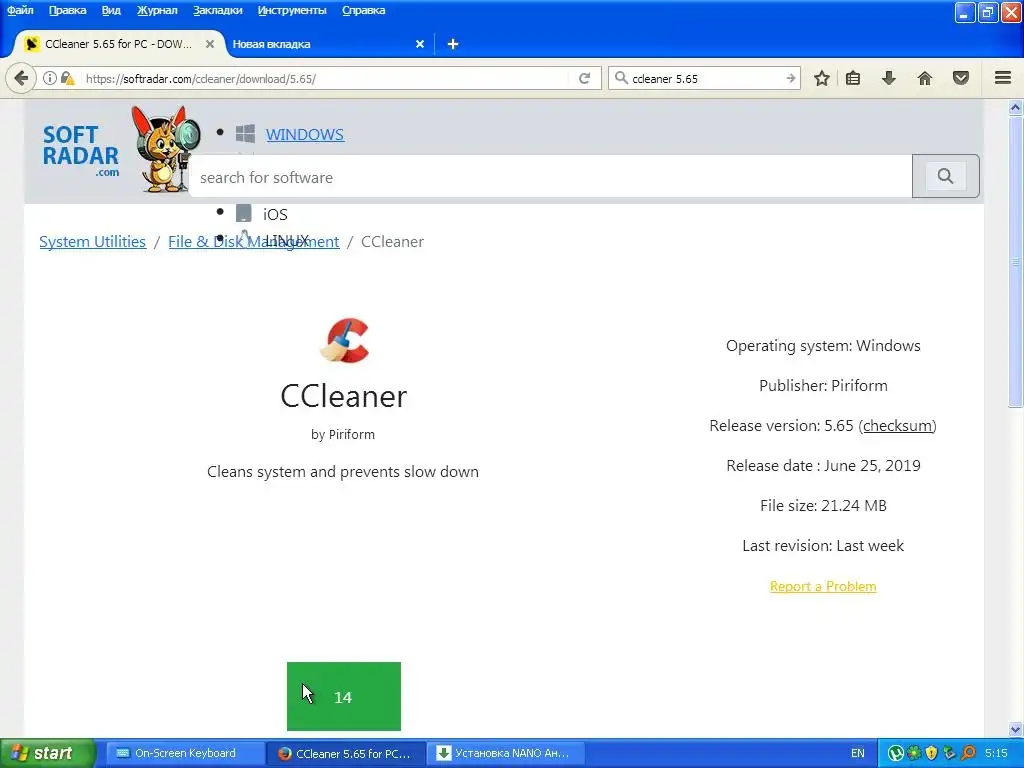
Task: Click the ccleaner 5.65 browser search field
Action: click(x=705, y=78)
